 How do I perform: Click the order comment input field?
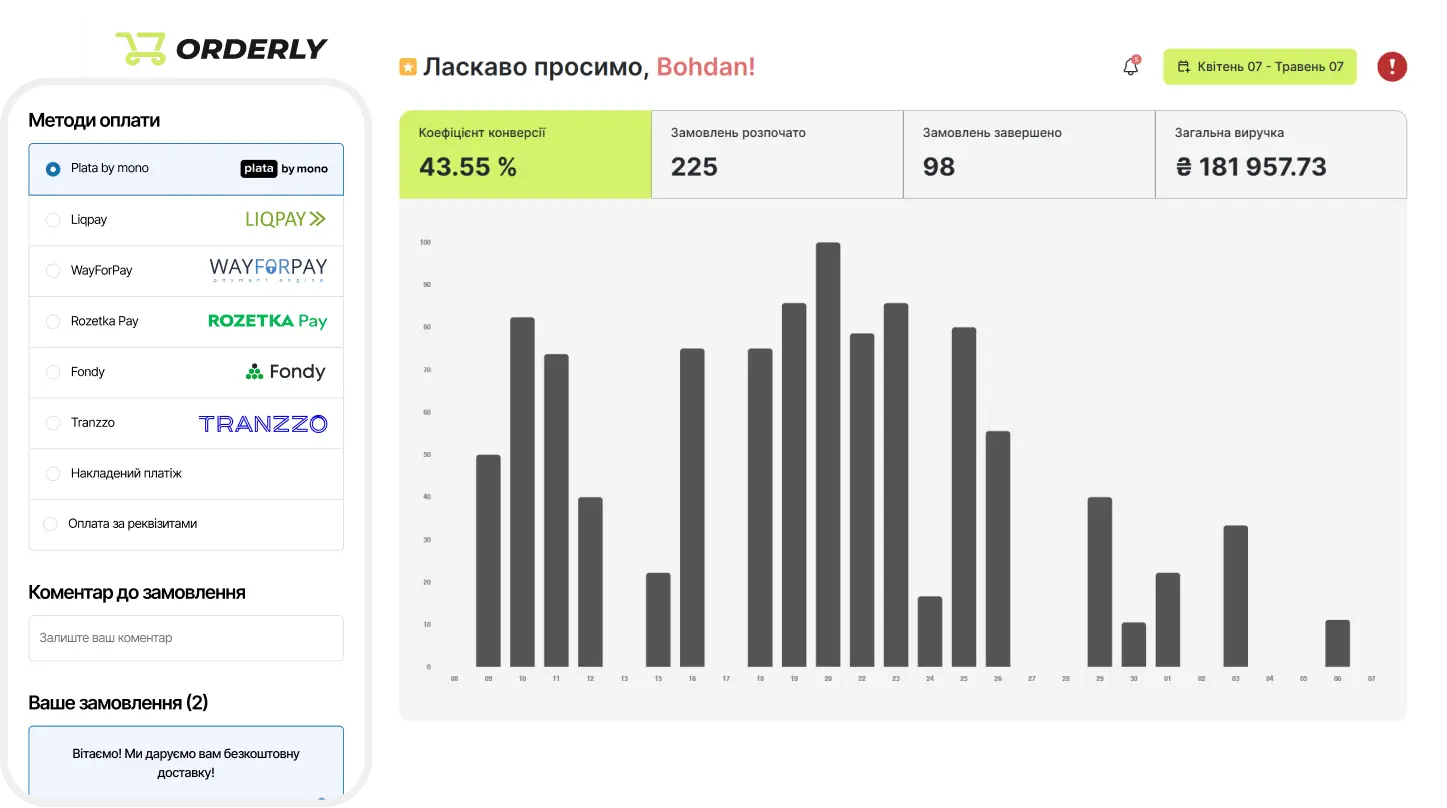[186, 638]
